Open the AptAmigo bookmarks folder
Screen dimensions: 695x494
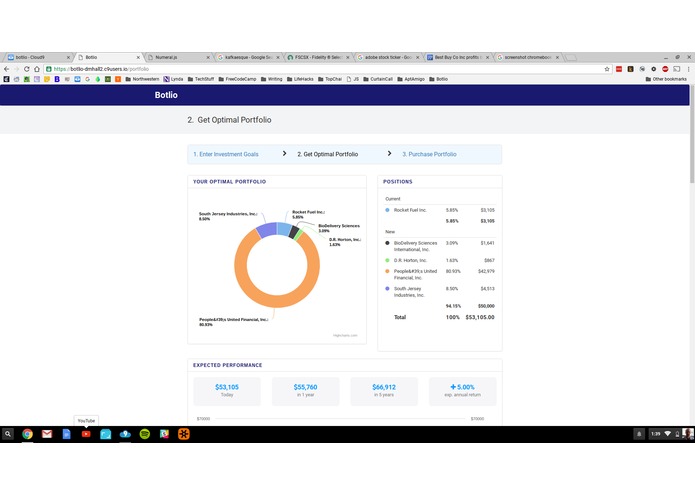(411, 79)
